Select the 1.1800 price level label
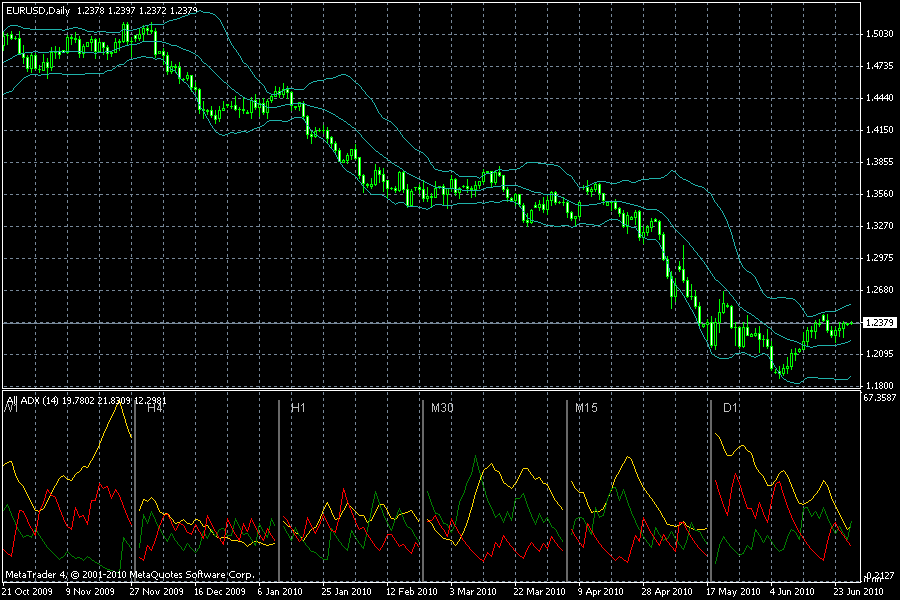Screen dimensions: 900x600 [879, 386]
